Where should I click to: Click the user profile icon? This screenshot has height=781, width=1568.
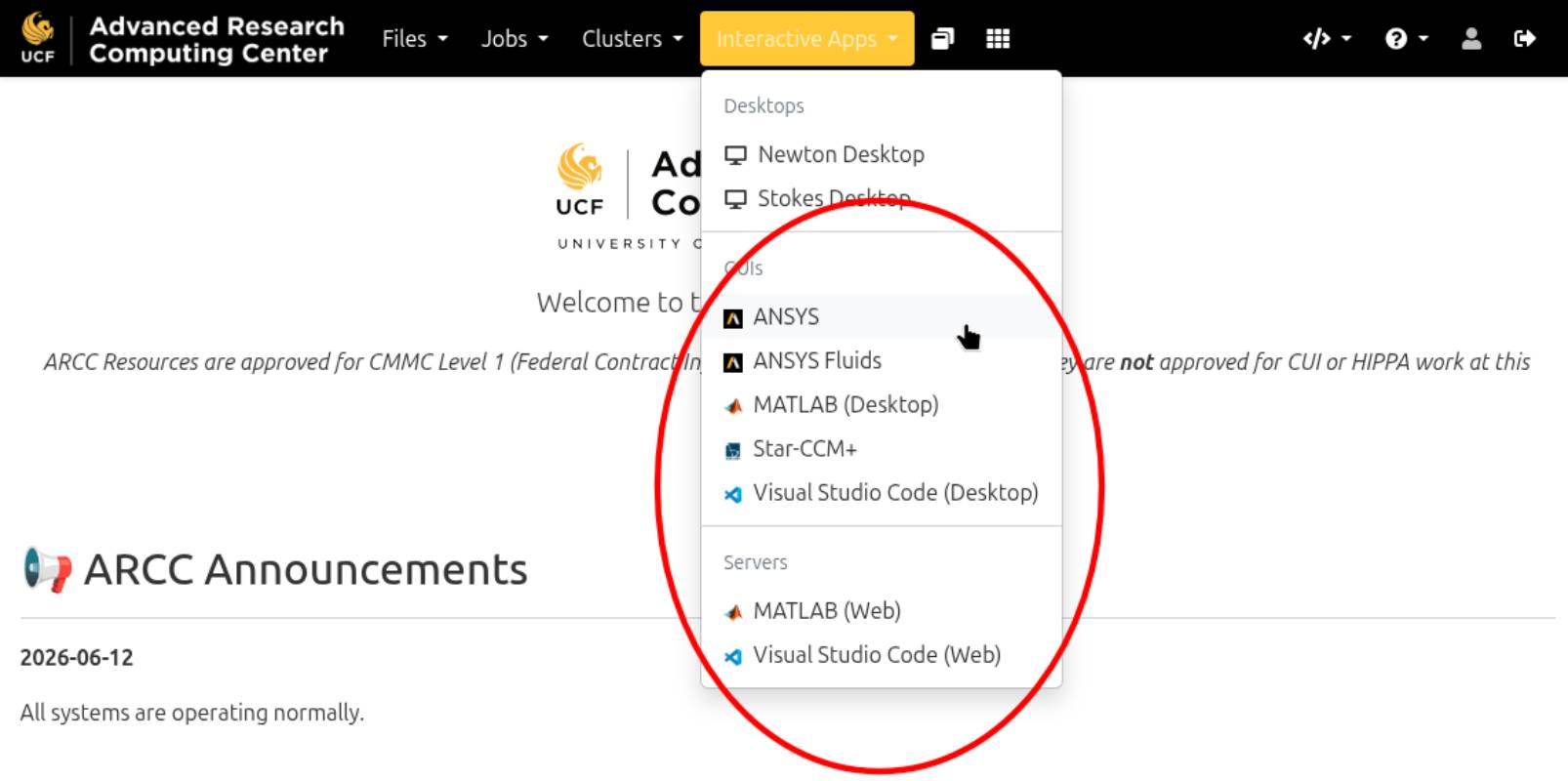(x=1471, y=39)
